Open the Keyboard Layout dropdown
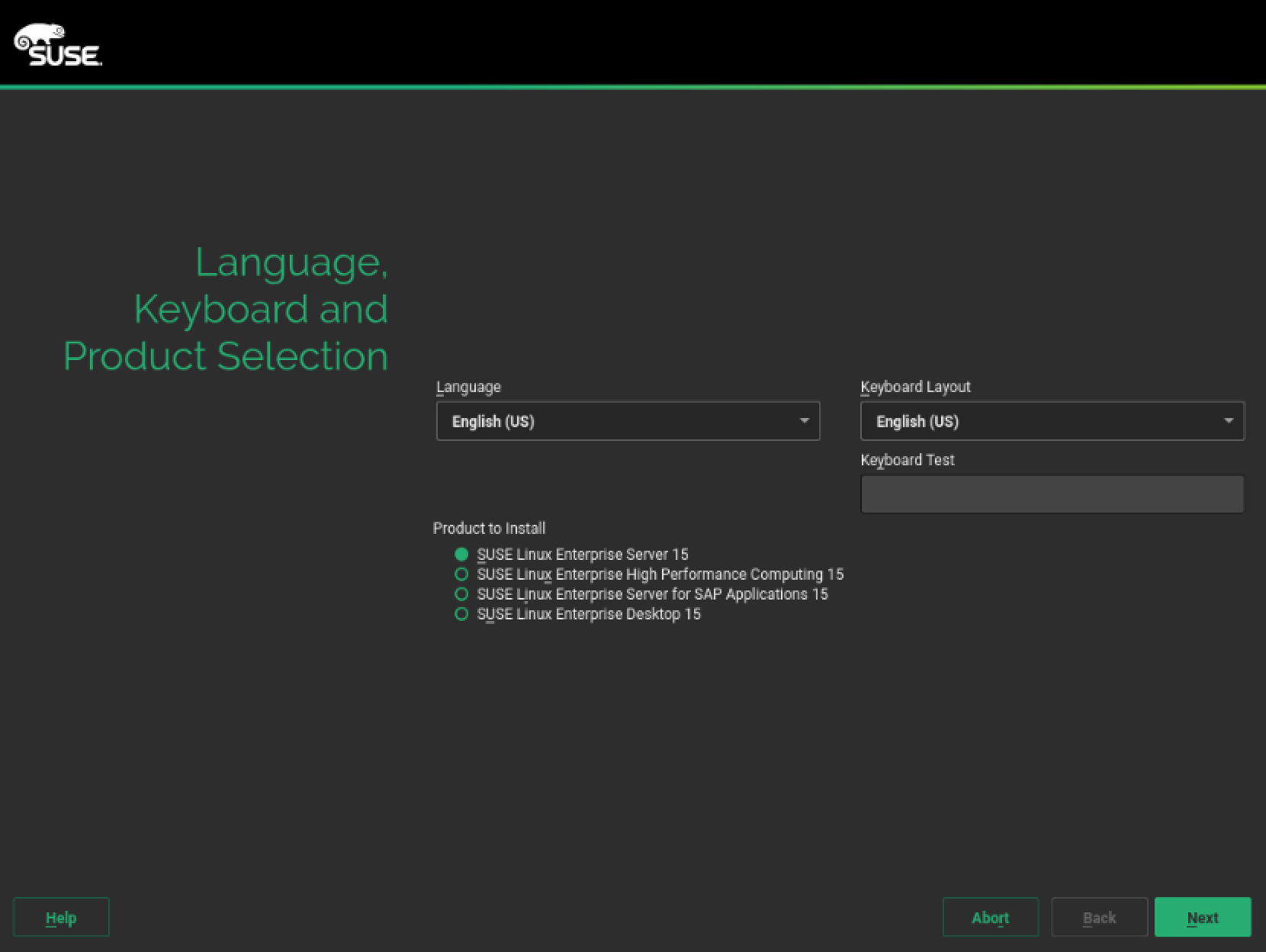Viewport: 1266px width, 952px height. point(1052,421)
